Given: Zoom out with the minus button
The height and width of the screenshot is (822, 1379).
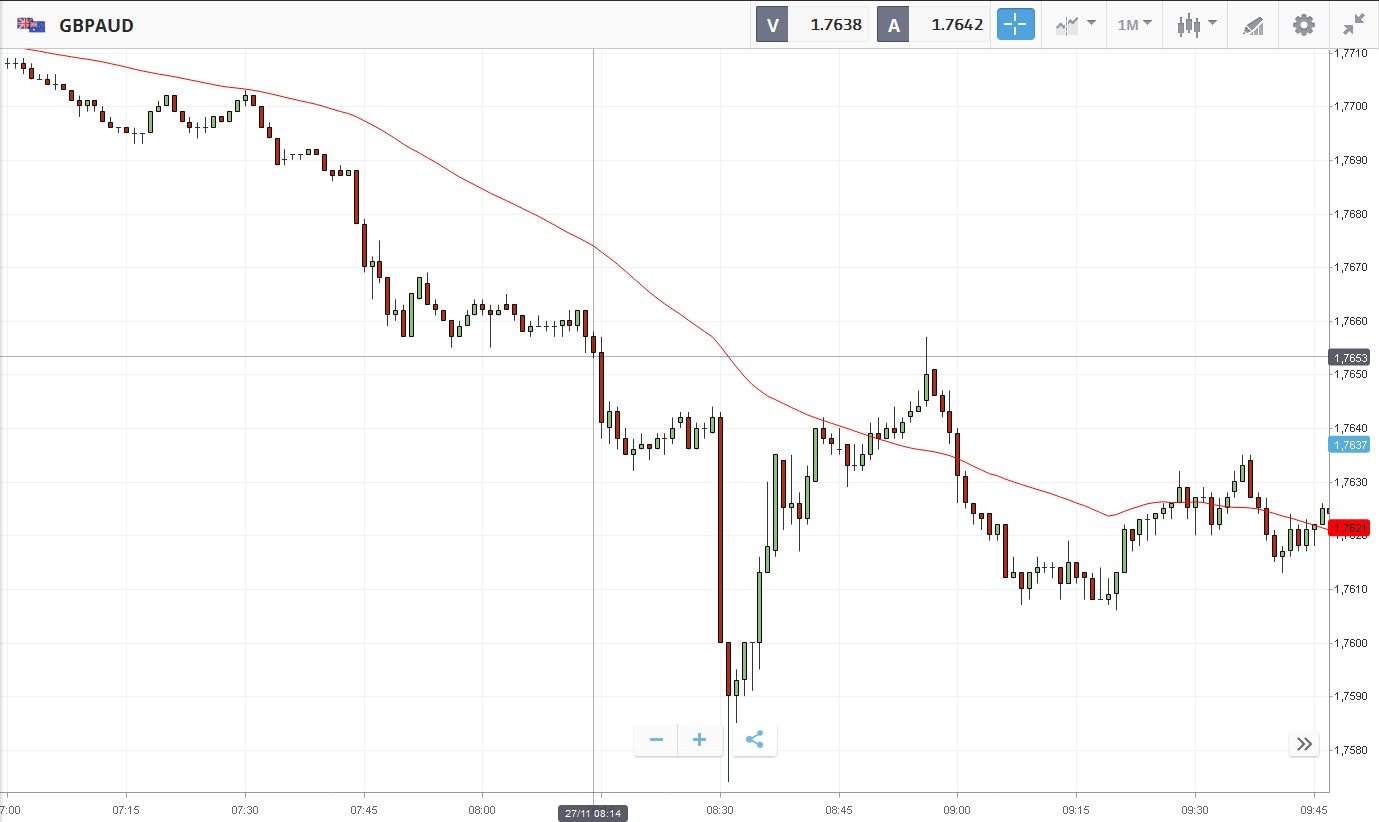Looking at the screenshot, I should tap(656, 740).
